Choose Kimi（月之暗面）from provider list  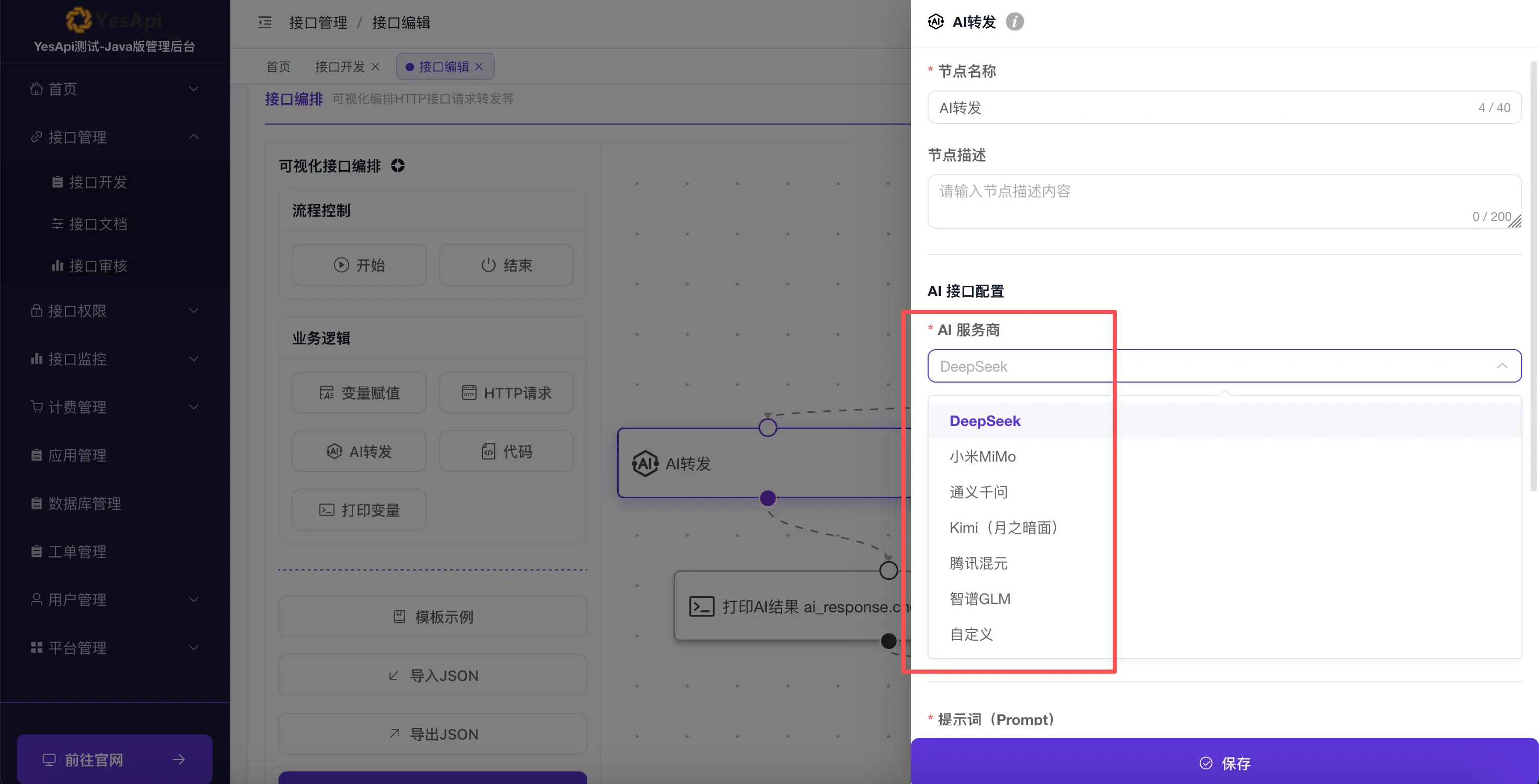pyautogui.click(x=1224, y=528)
